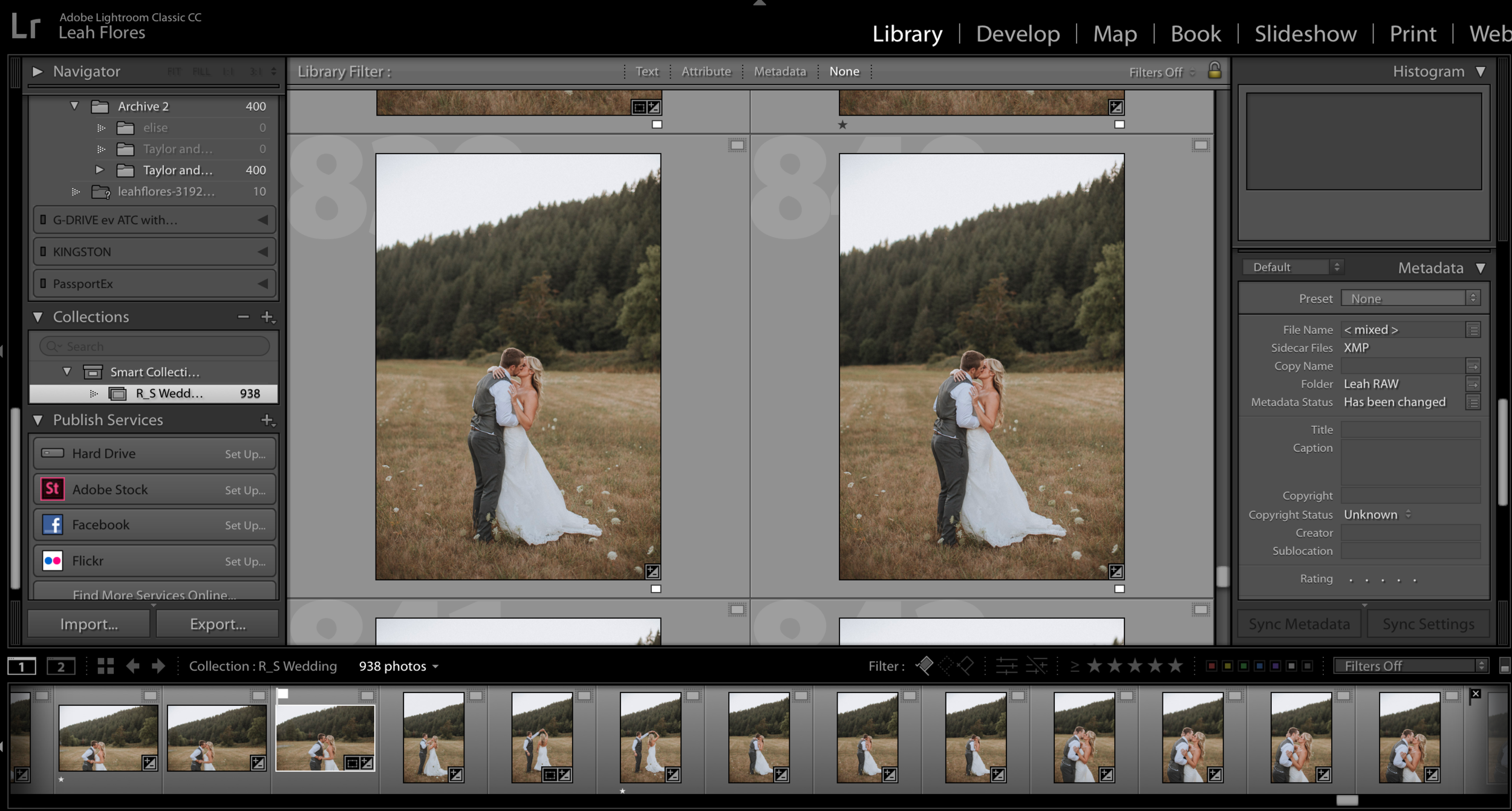Toggle filmstrip filter on/off switch
Image resolution: width=1512 pixels, height=811 pixels.
tap(1504, 666)
